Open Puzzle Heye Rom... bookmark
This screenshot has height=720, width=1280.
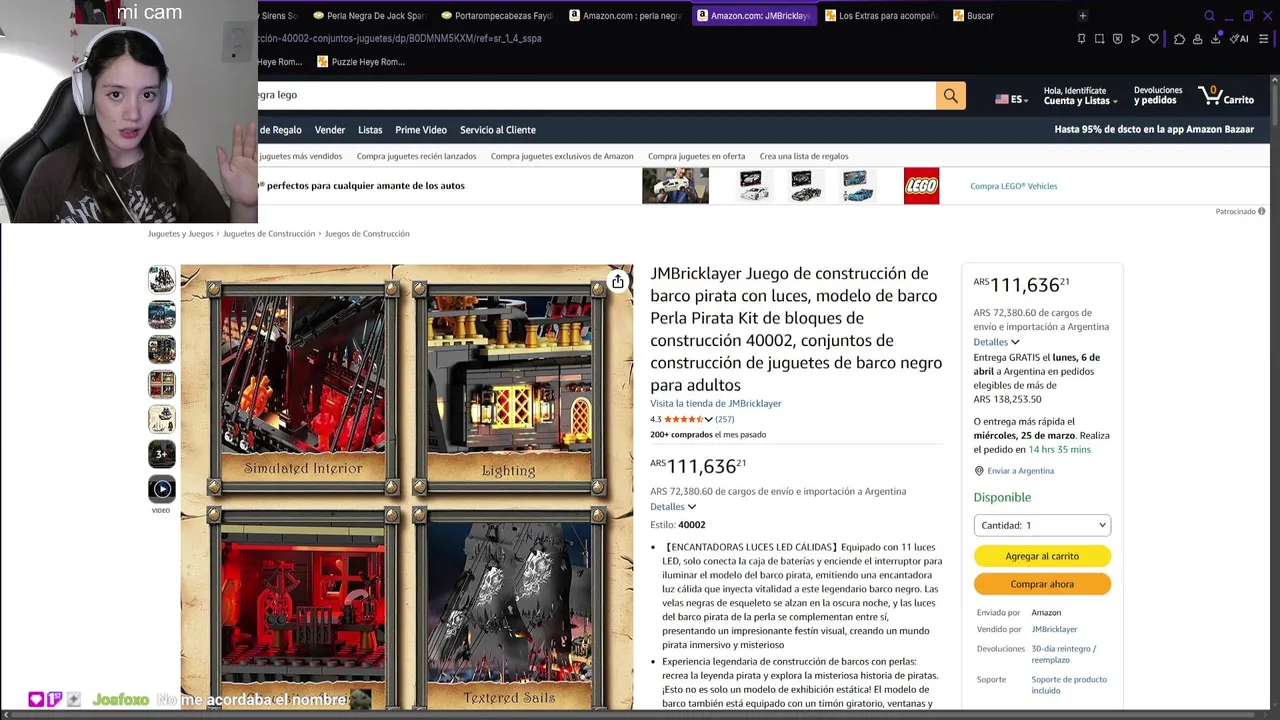tap(361, 62)
